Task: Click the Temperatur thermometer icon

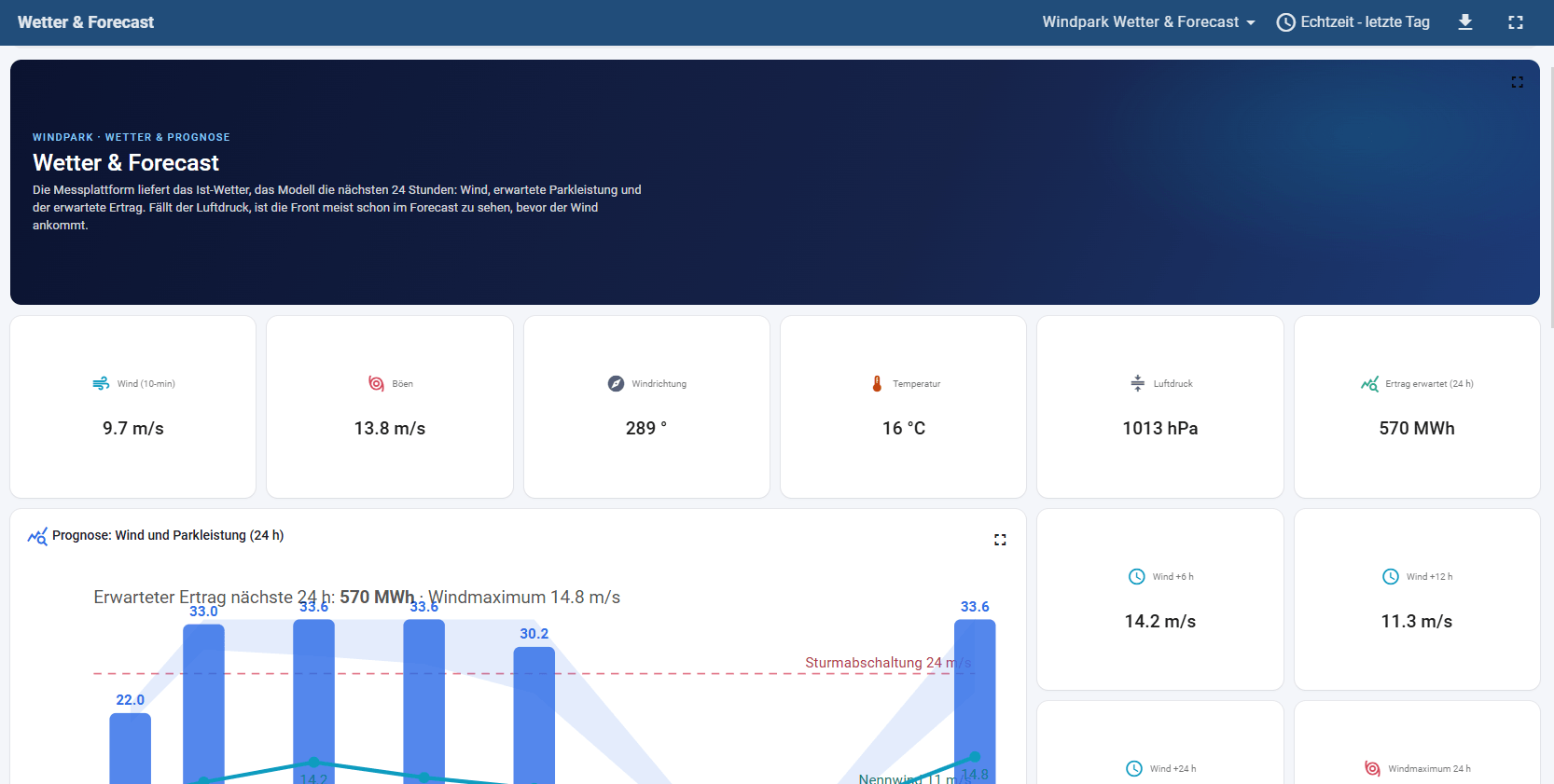Action: pos(877,384)
